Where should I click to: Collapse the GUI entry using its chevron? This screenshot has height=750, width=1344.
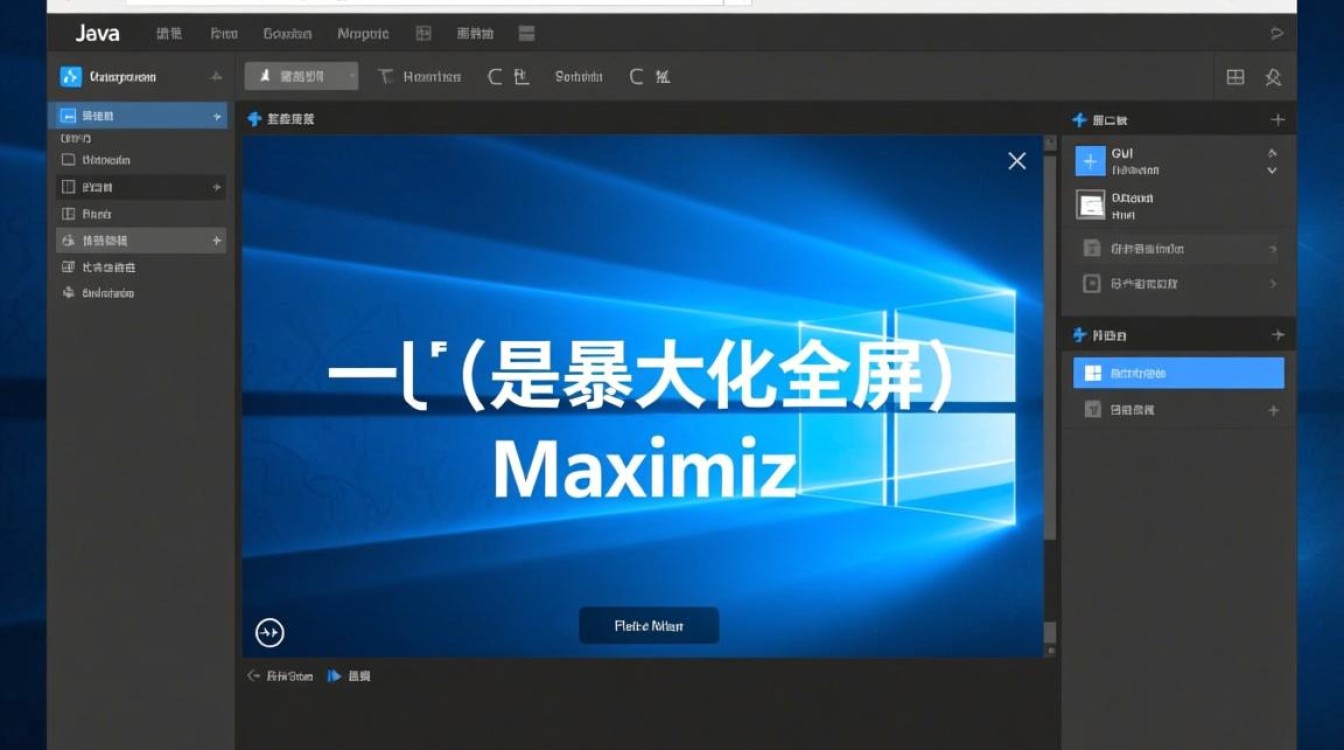point(1274,170)
